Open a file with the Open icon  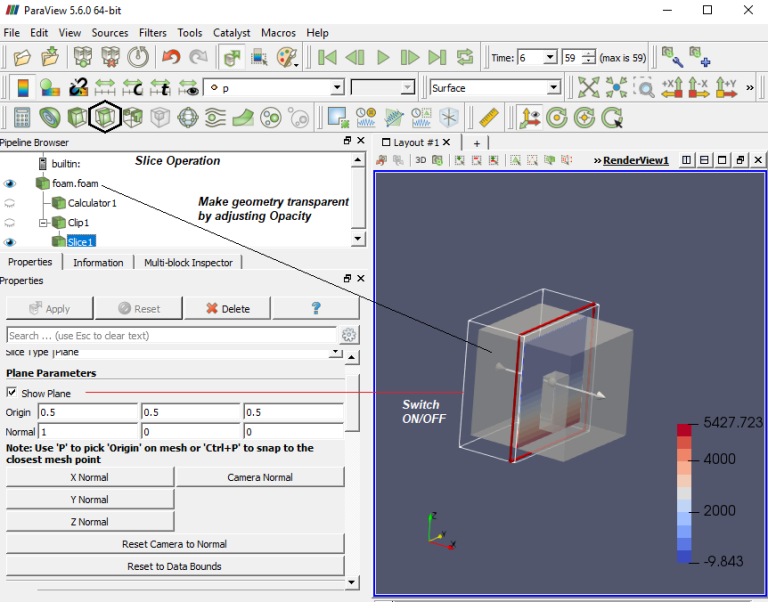tap(22, 58)
